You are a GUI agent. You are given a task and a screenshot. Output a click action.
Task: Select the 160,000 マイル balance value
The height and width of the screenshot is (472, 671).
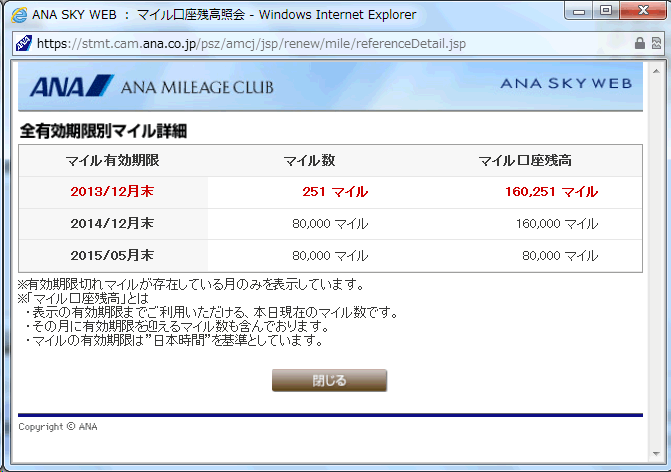coord(557,224)
